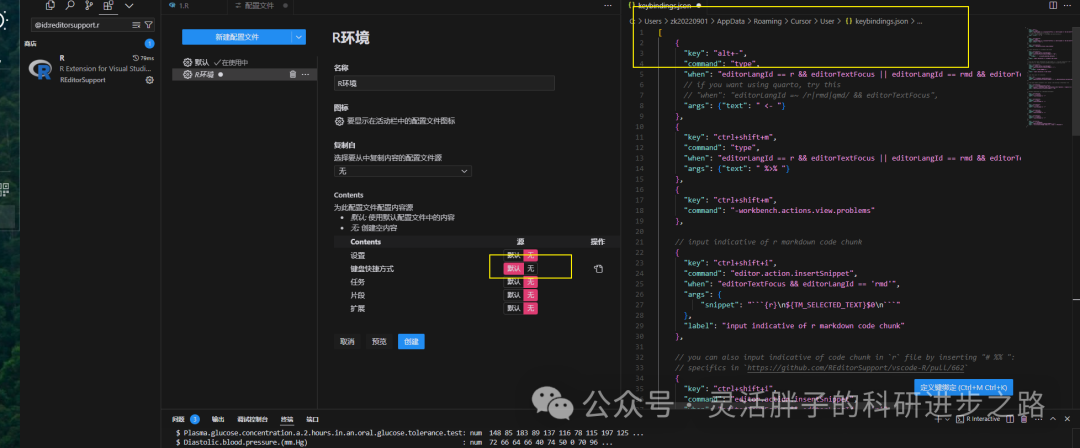Switch to the 配置文件 editor tab
This screenshot has height=448, width=1080.
click(260, 6)
